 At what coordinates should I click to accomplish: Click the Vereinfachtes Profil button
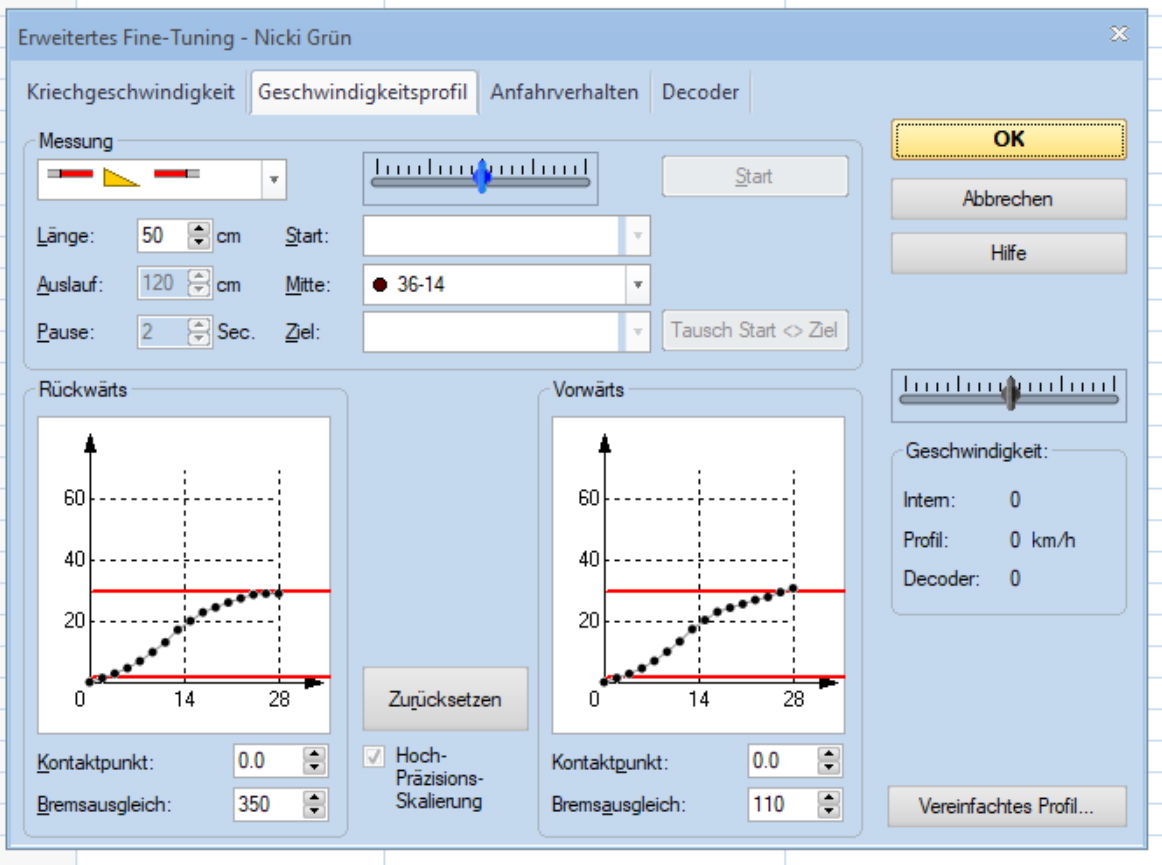pyautogui.click(x=1006, y=807)
